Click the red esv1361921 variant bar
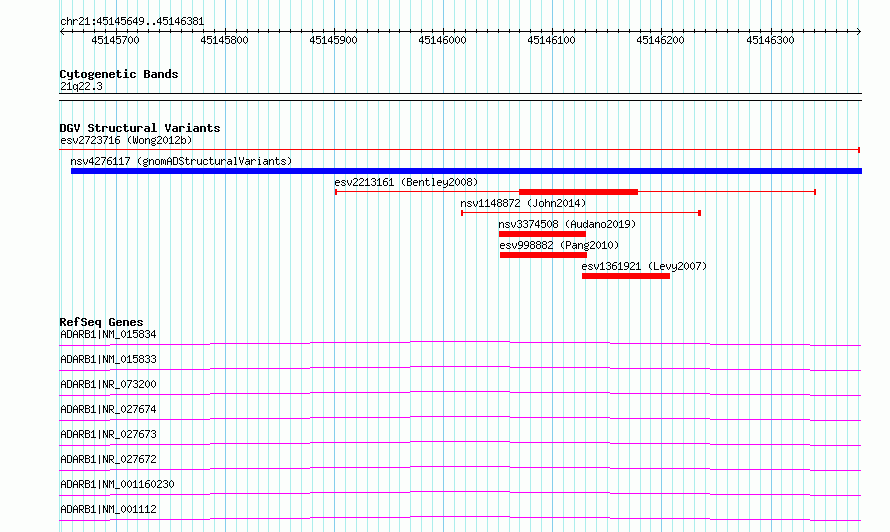The image size is (890, 532). pyautogui.click(x=625, y=276)
